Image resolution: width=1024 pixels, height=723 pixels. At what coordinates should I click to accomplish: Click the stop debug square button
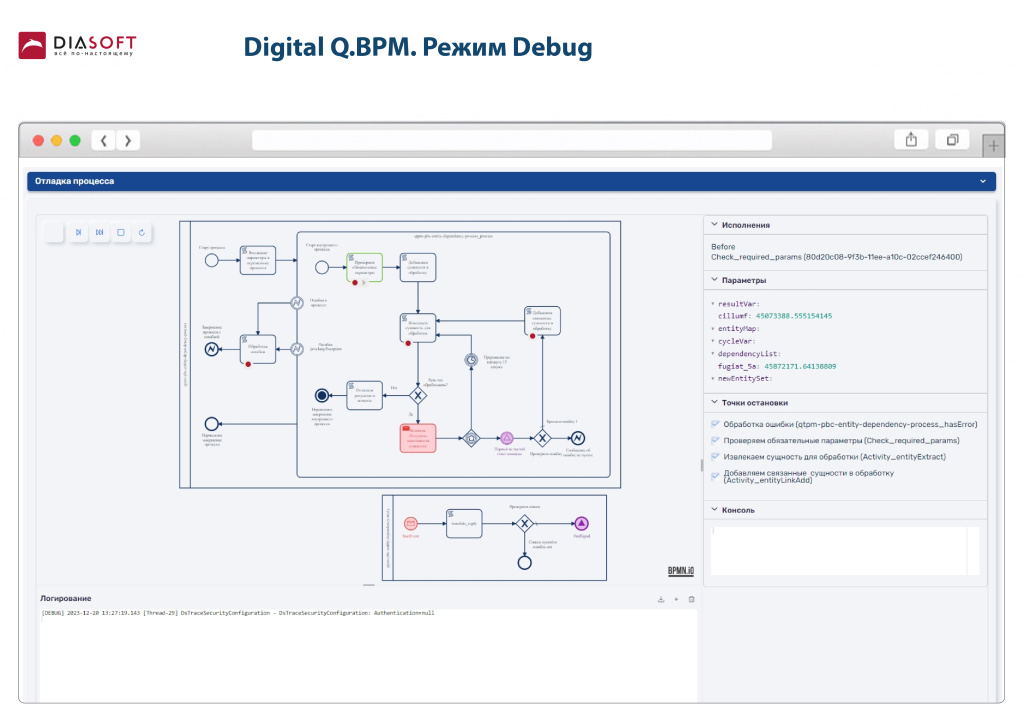click(x=121, y=233)
